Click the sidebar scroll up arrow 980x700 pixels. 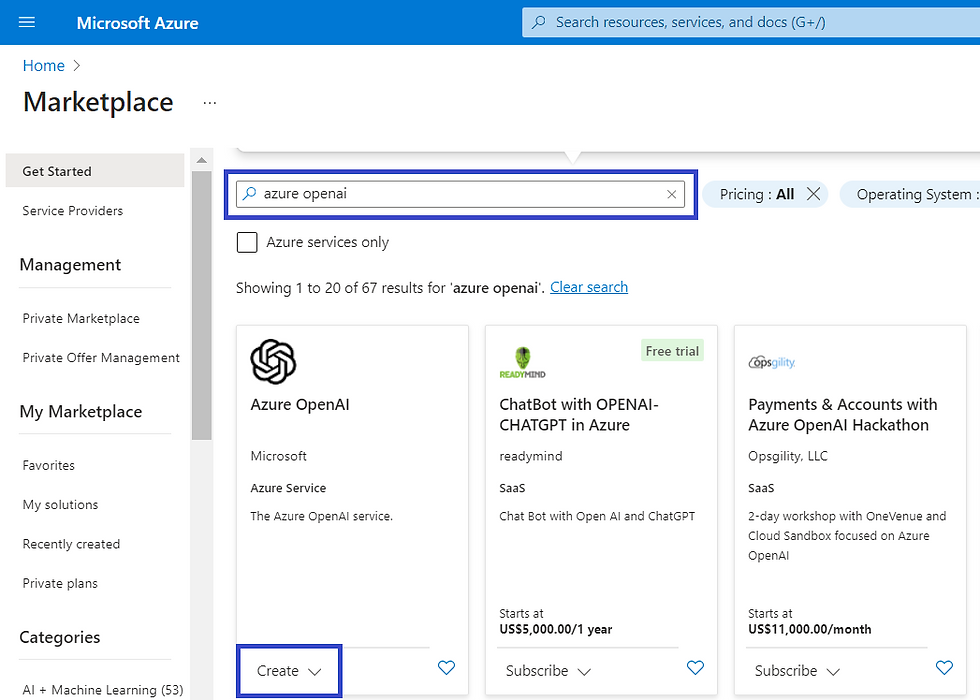tap(201, 161)
